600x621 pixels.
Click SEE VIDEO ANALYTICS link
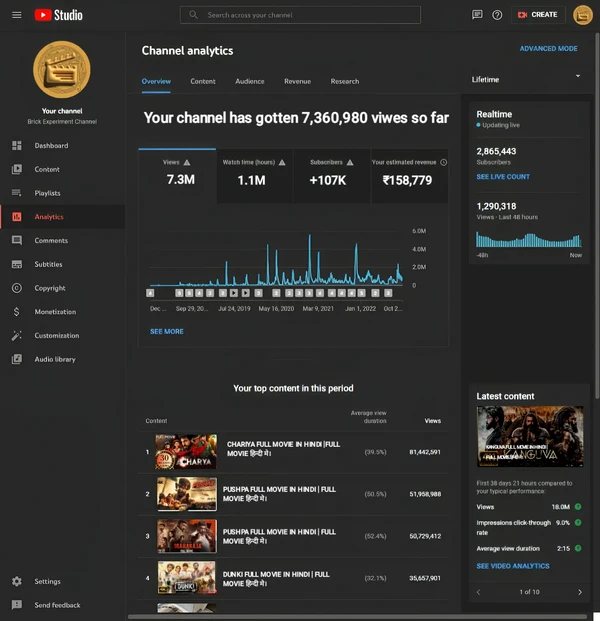(513, 566)
